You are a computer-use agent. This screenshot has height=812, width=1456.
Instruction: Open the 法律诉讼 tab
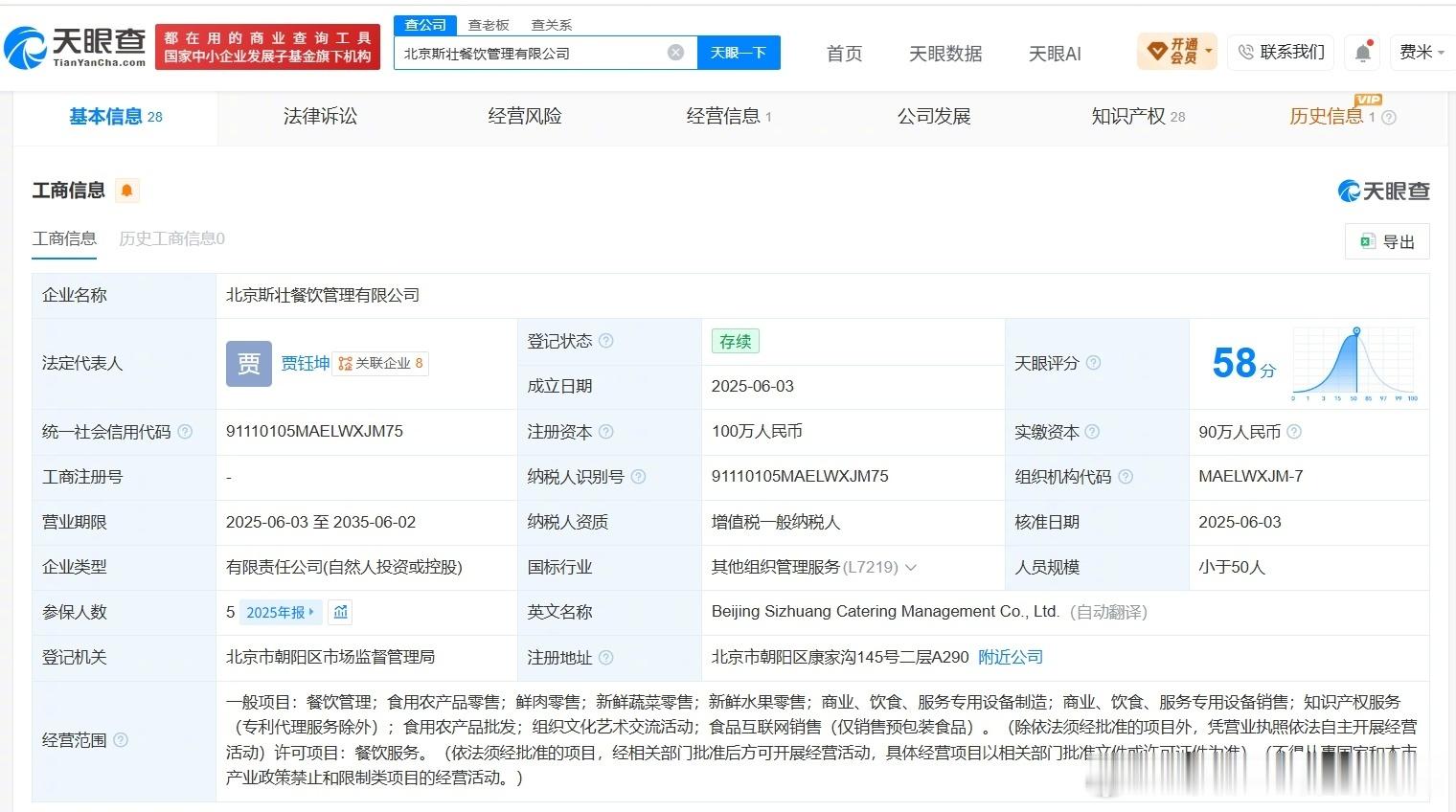[320, 116]
